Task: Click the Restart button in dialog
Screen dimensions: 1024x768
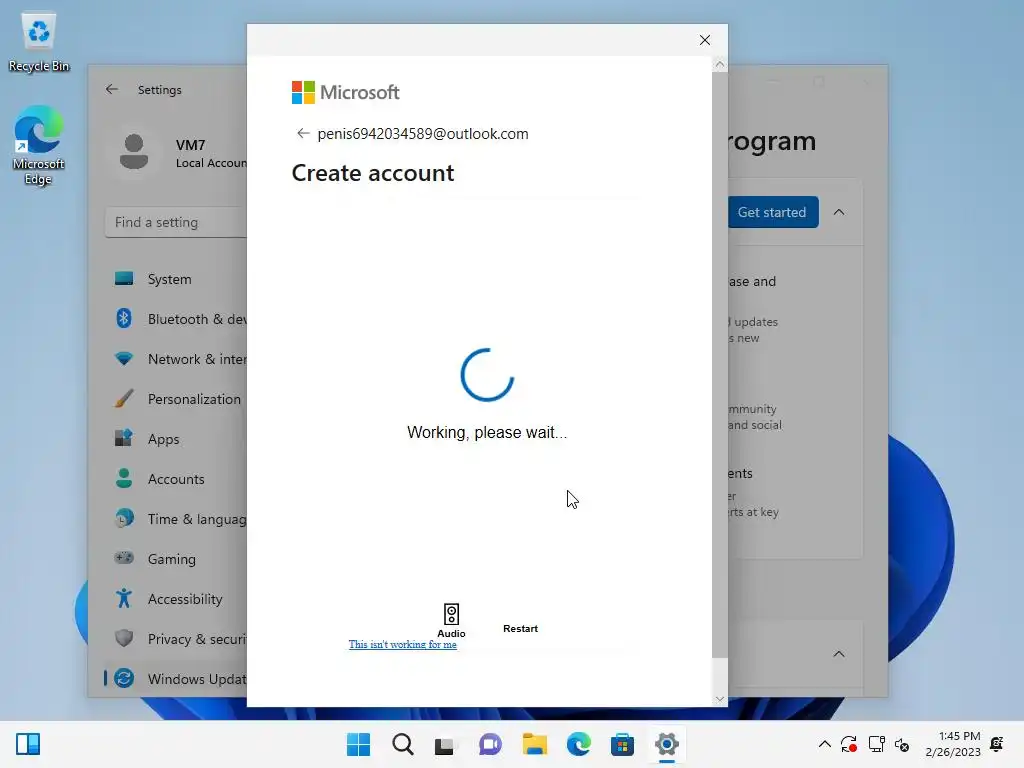Action: pos(520,628)
